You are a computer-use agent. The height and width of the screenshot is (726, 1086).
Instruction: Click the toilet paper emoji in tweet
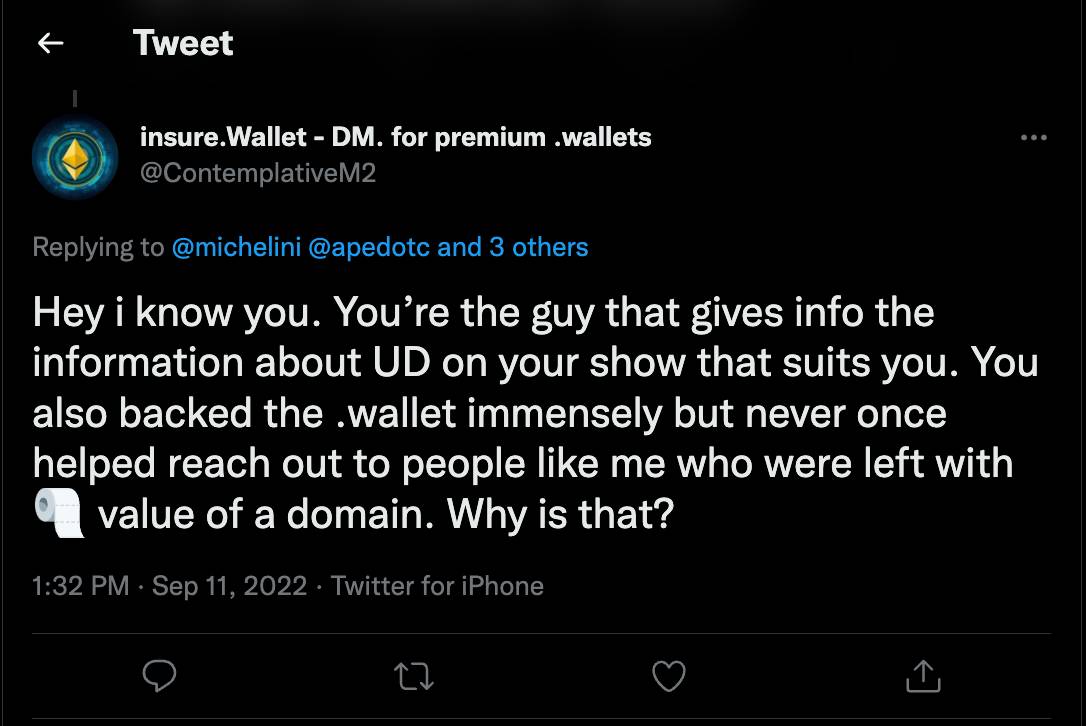coord(59,515)
